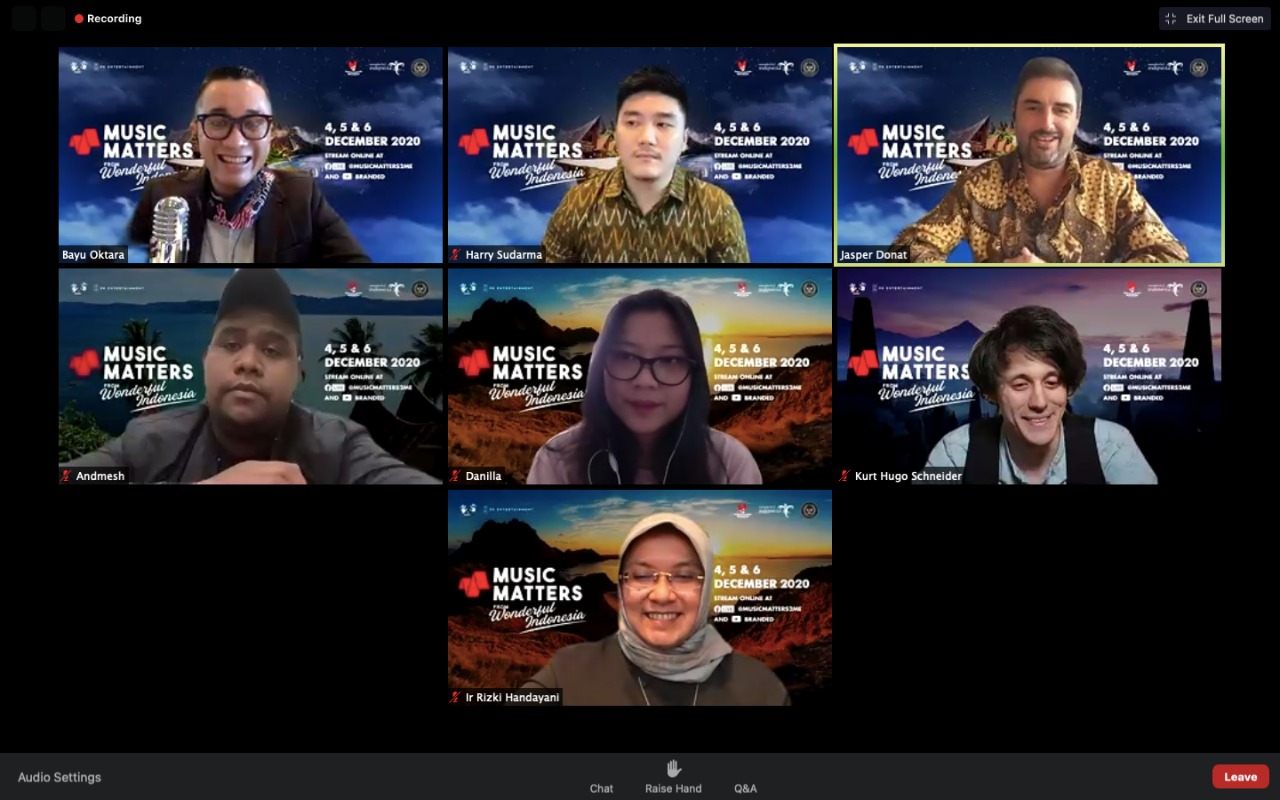Click muted mic icon by Kurt Hugo Schneider
1280x800 pixels.
coord(845,476)
